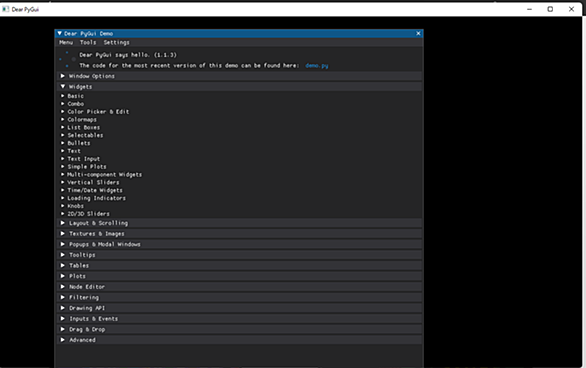Expand the Window Options header

239,76
